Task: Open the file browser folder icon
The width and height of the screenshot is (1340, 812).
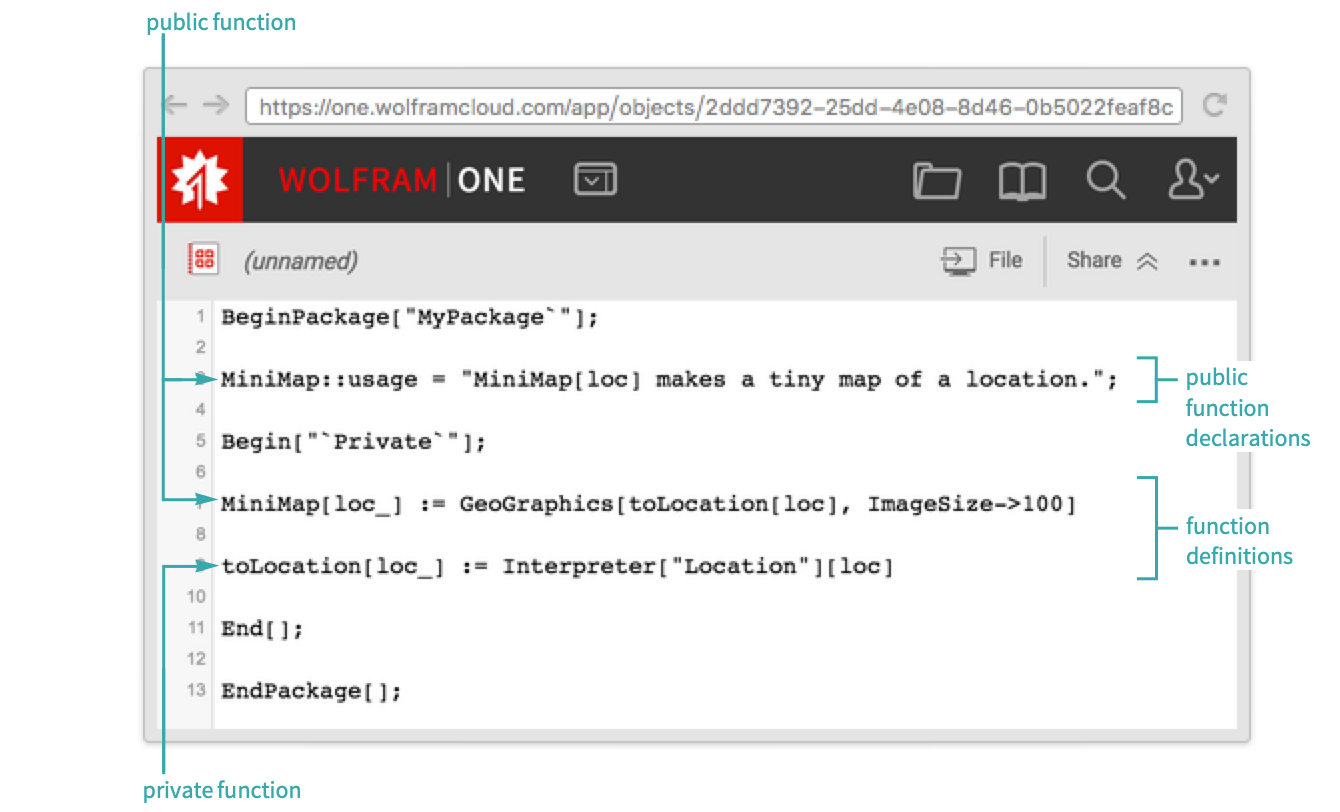Action: (937, 181)
